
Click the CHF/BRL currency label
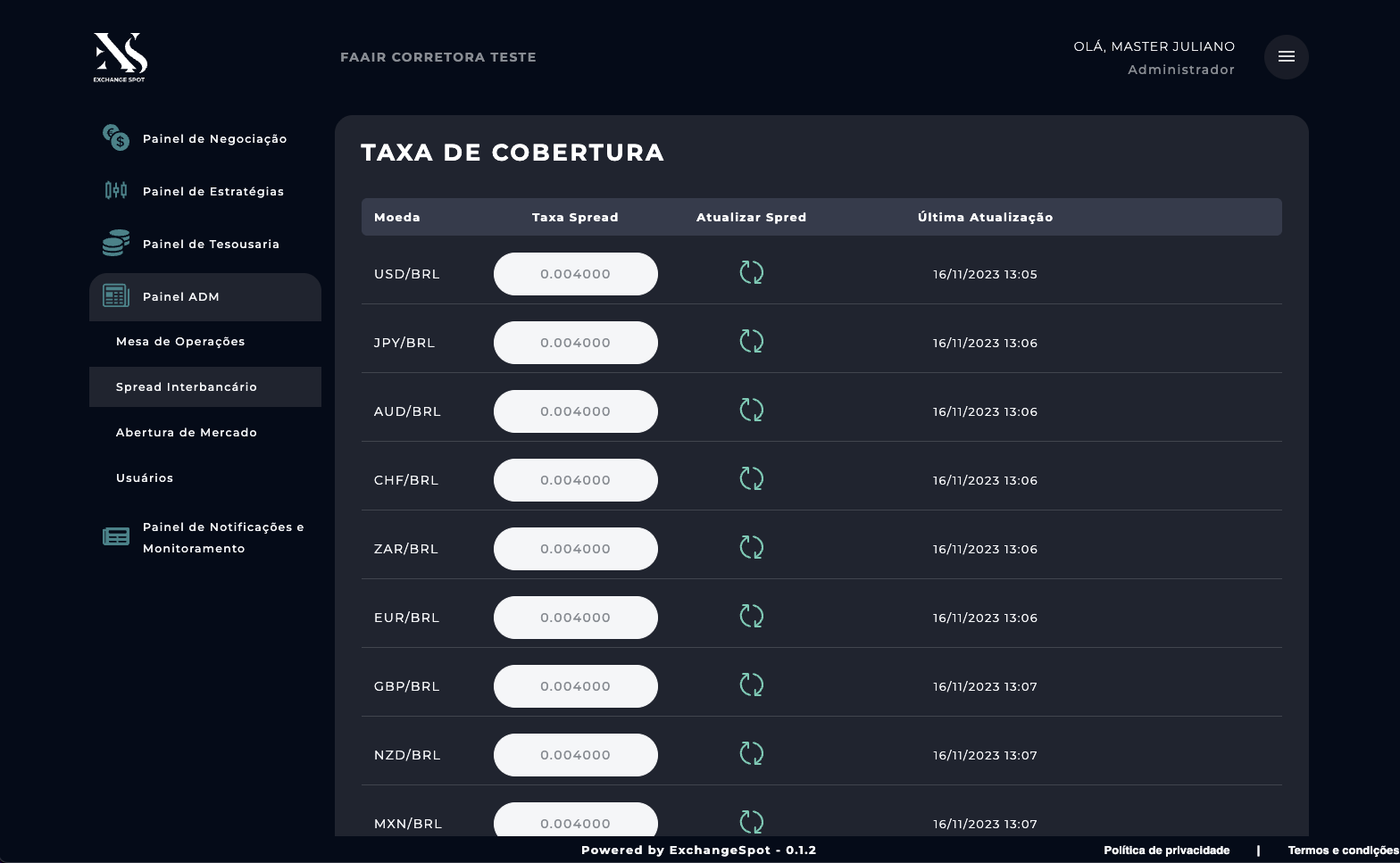pos(406,480)
